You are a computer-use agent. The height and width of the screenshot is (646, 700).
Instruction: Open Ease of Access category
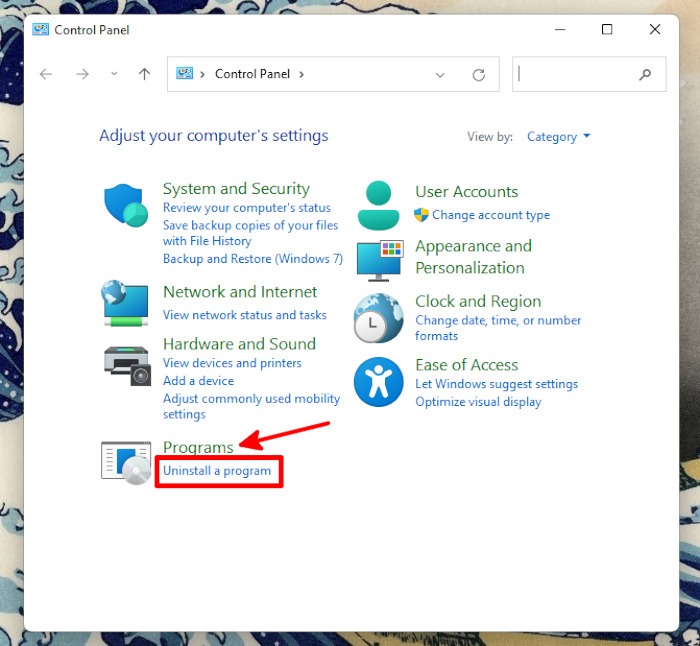pyautogui.click(x=467, y=365)
